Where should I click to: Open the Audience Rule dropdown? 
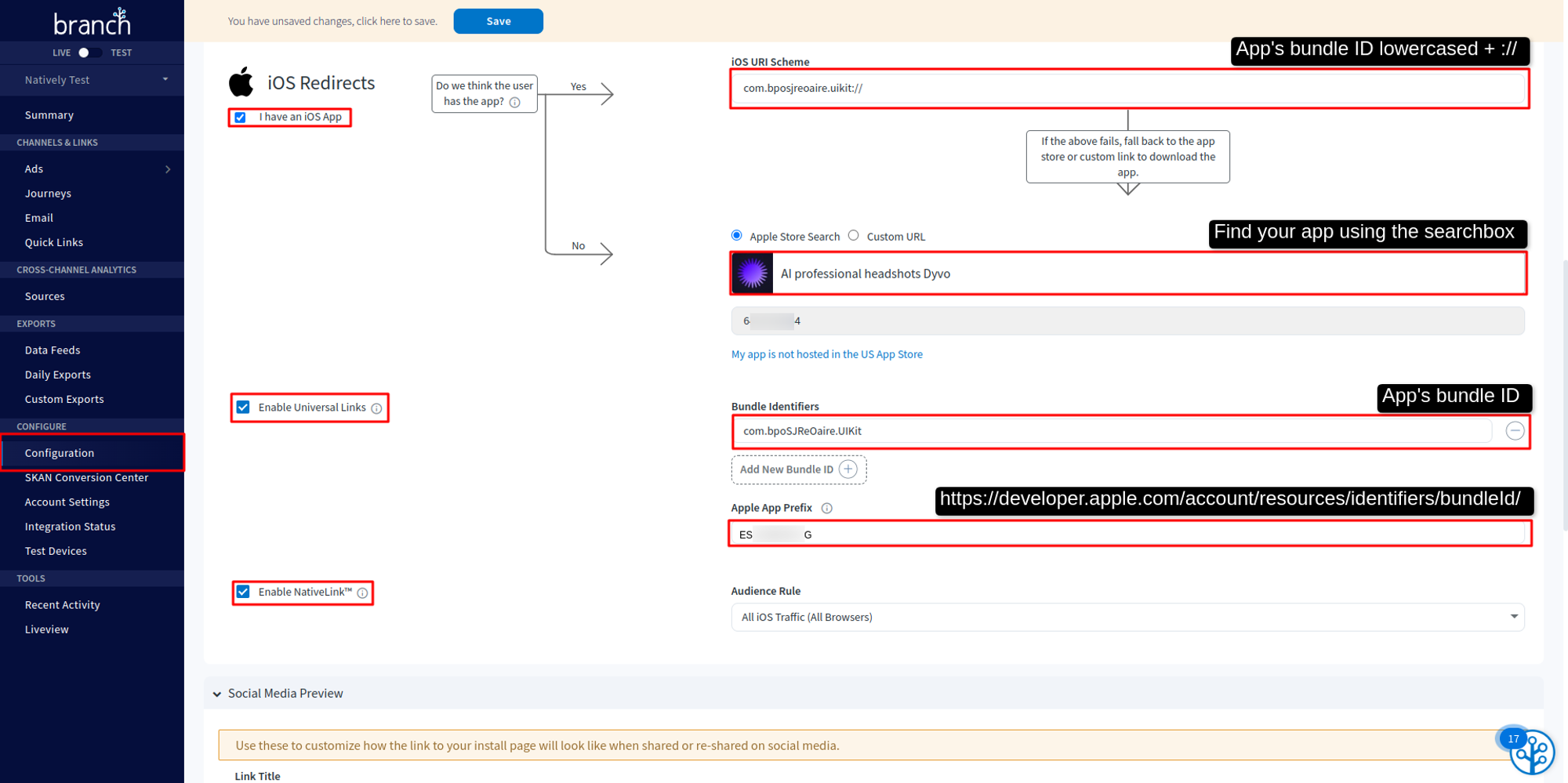point(1127,617)
